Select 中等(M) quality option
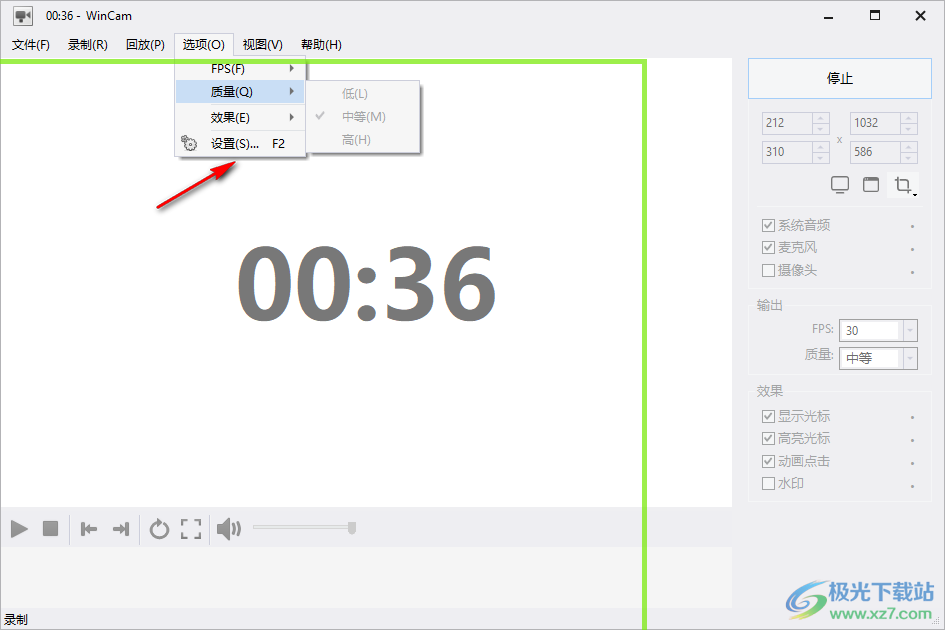This screenshot has height=630, width=945. (x=363, y=116)
